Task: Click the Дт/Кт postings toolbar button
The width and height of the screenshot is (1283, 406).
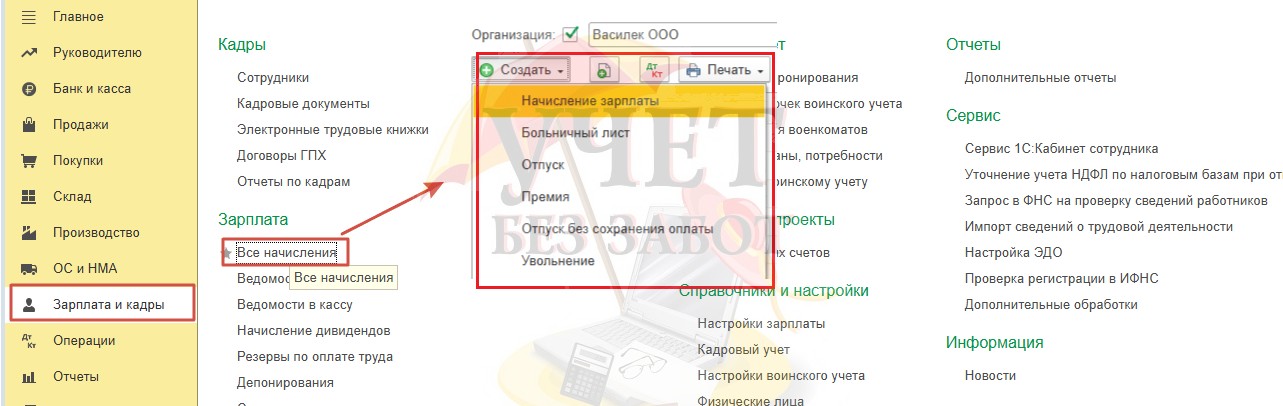Action: (x=656, y=70)
